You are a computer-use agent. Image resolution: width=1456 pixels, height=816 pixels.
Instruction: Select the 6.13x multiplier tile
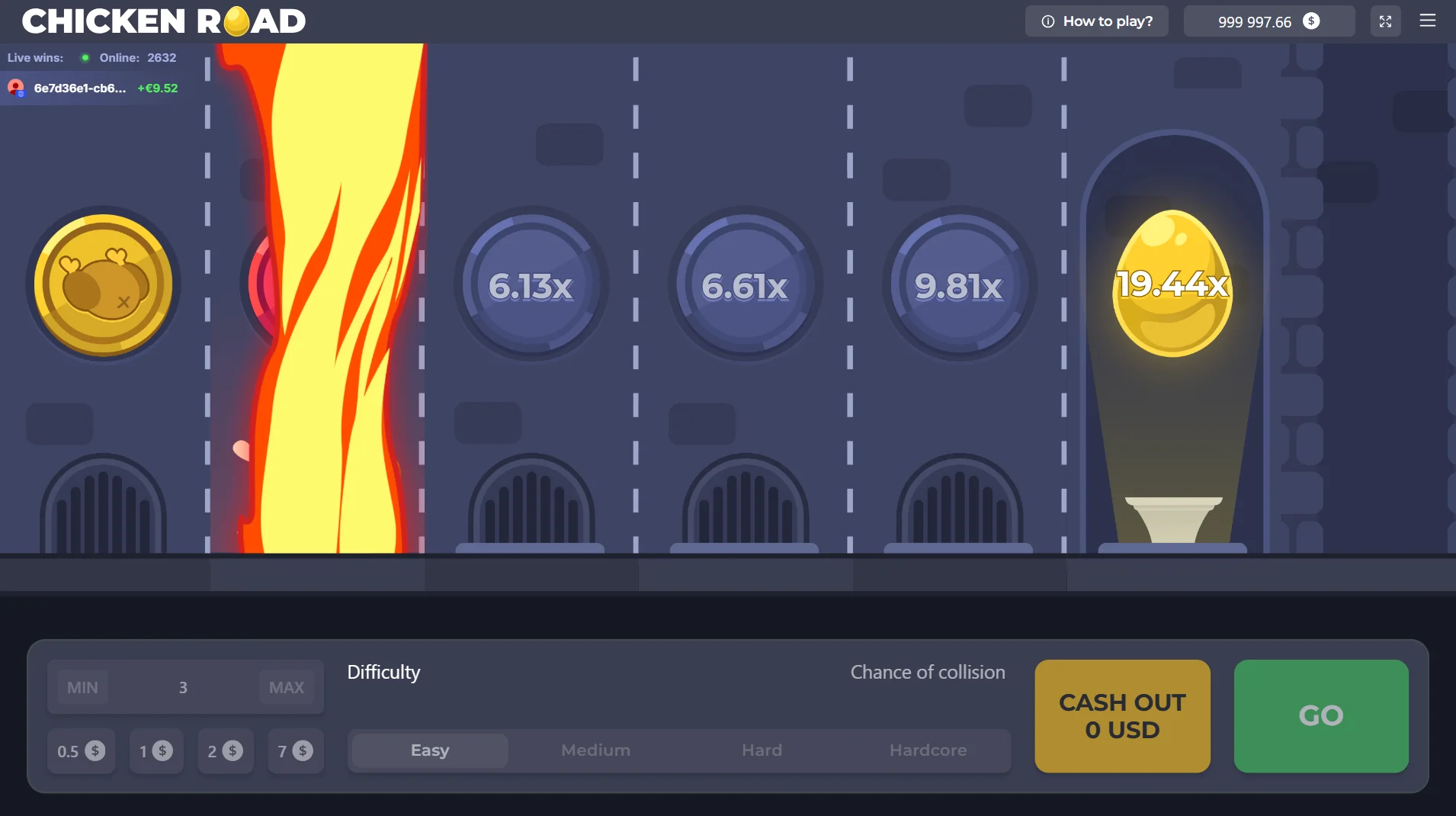click(x=531, y=284)
